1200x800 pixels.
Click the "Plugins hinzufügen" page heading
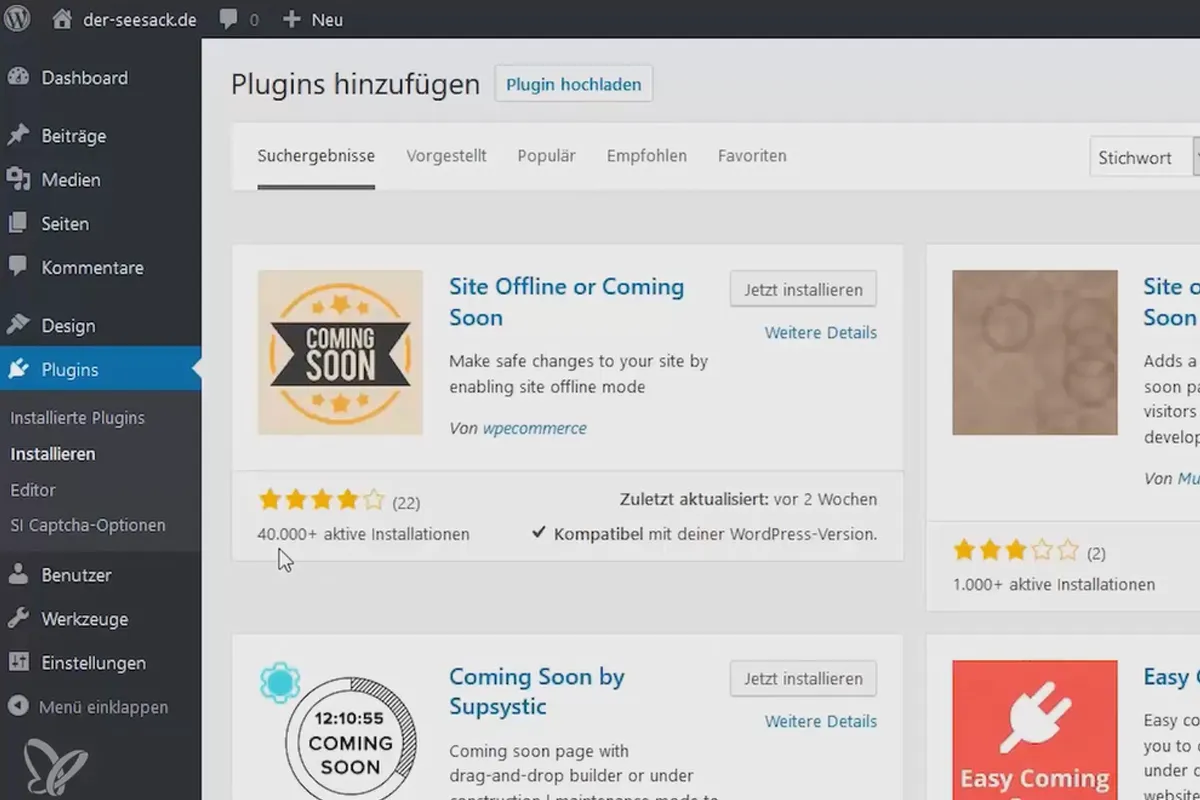click(355, 84)
